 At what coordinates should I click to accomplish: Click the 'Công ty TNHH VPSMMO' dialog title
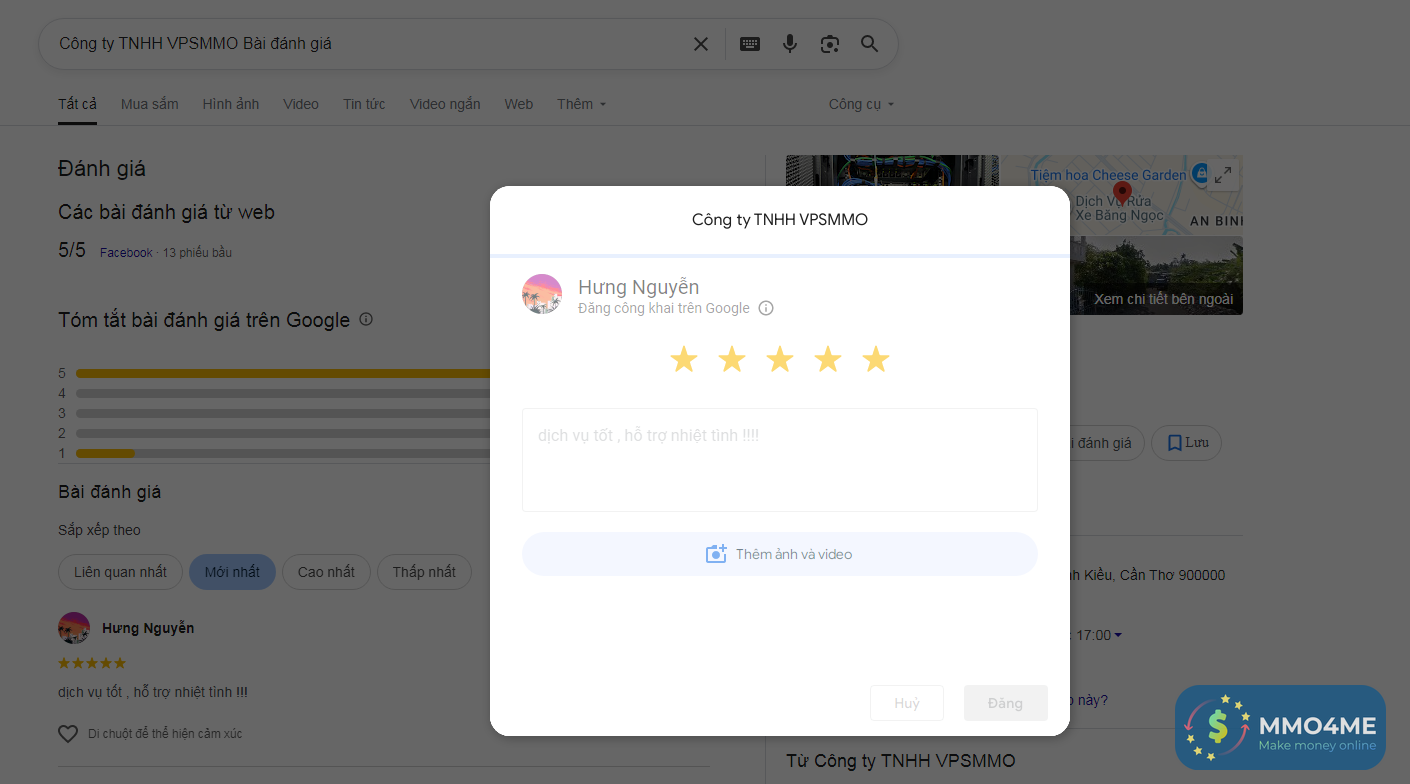pyautogui.click(x=780, y=219)
